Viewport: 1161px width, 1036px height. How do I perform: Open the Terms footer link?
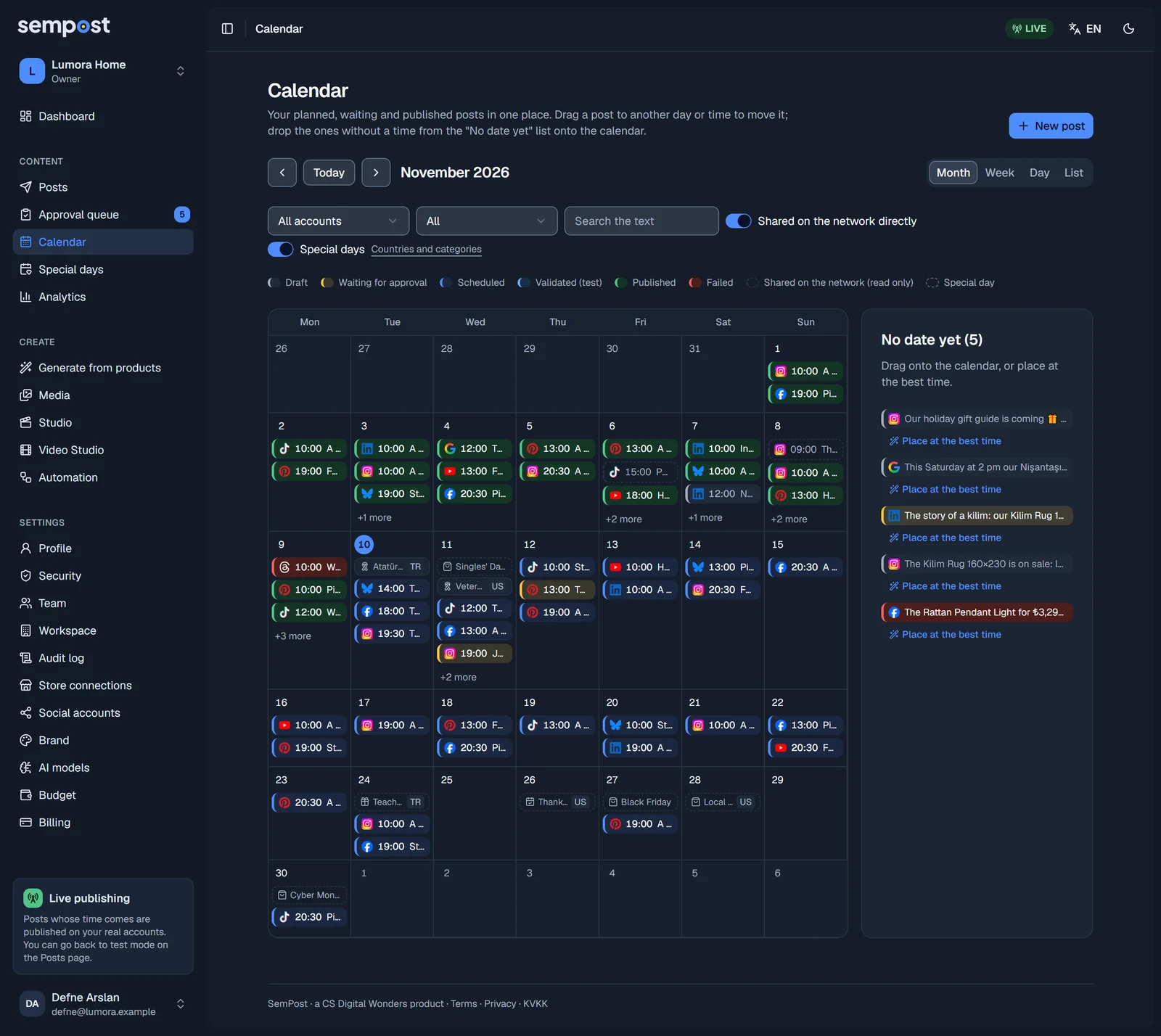tap(464, 1004)
